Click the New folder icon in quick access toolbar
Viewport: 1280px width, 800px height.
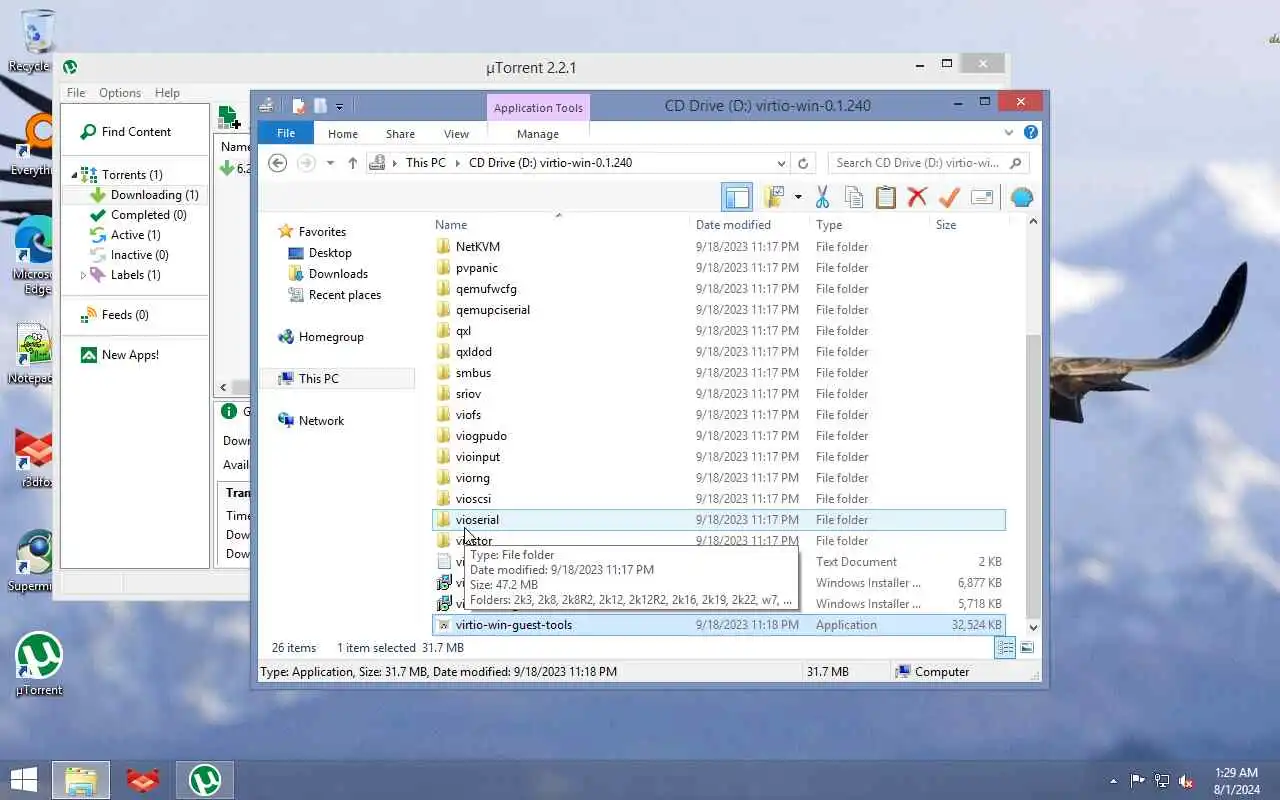coord(320,105)
